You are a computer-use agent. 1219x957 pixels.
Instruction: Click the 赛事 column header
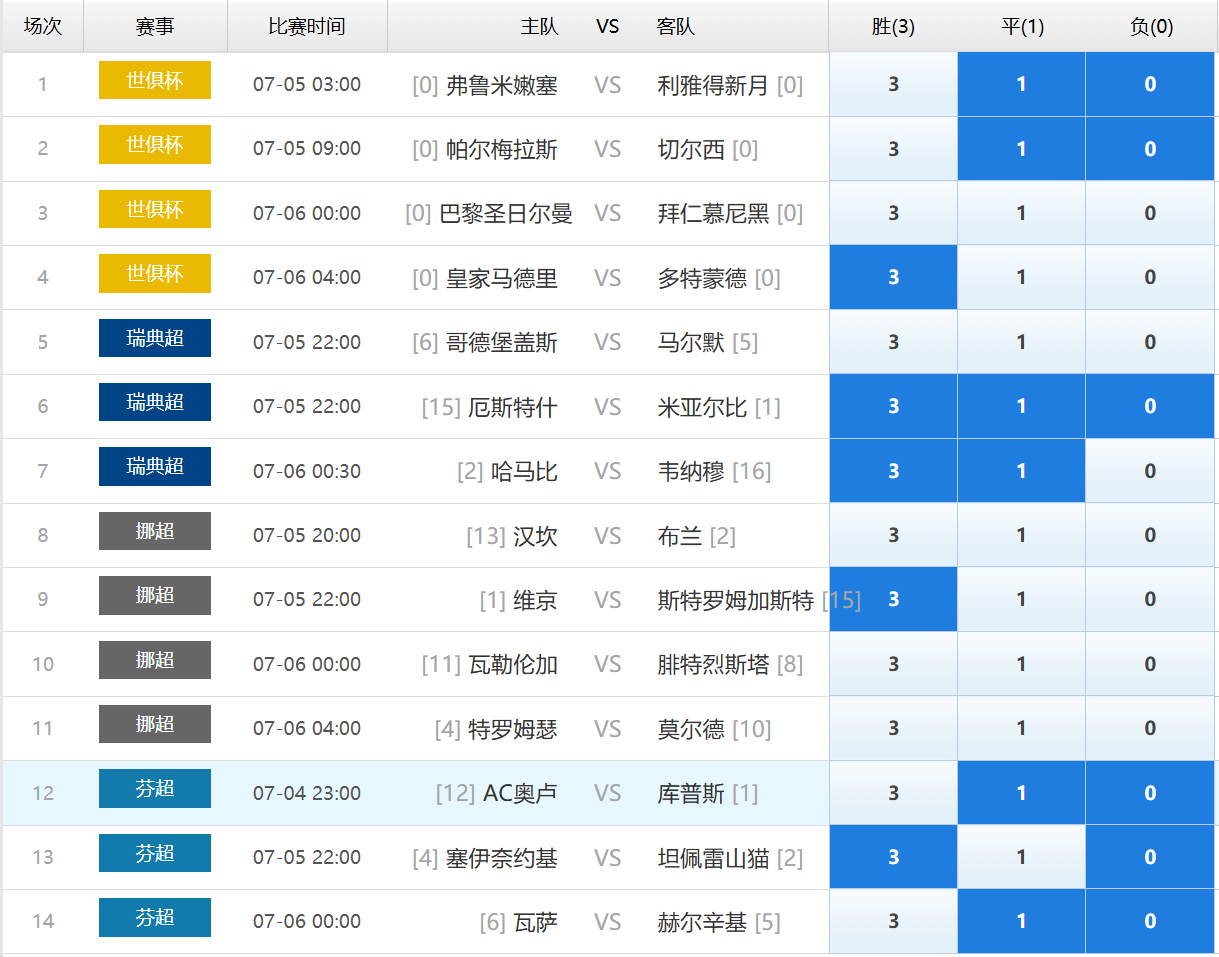(155, 26)
